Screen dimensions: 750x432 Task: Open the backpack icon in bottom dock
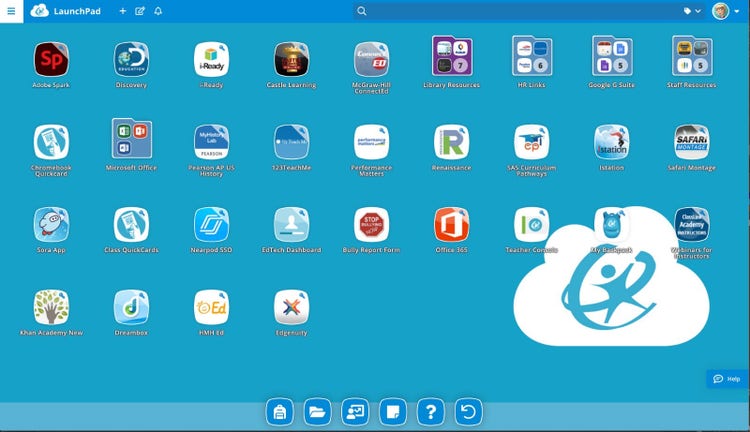(279, 411)
